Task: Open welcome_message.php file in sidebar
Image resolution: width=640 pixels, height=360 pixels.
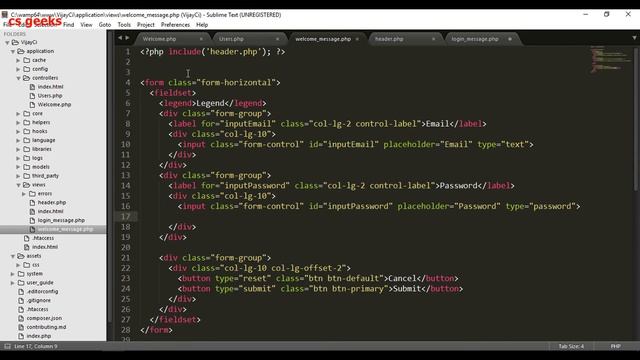Action: point(65,229)
